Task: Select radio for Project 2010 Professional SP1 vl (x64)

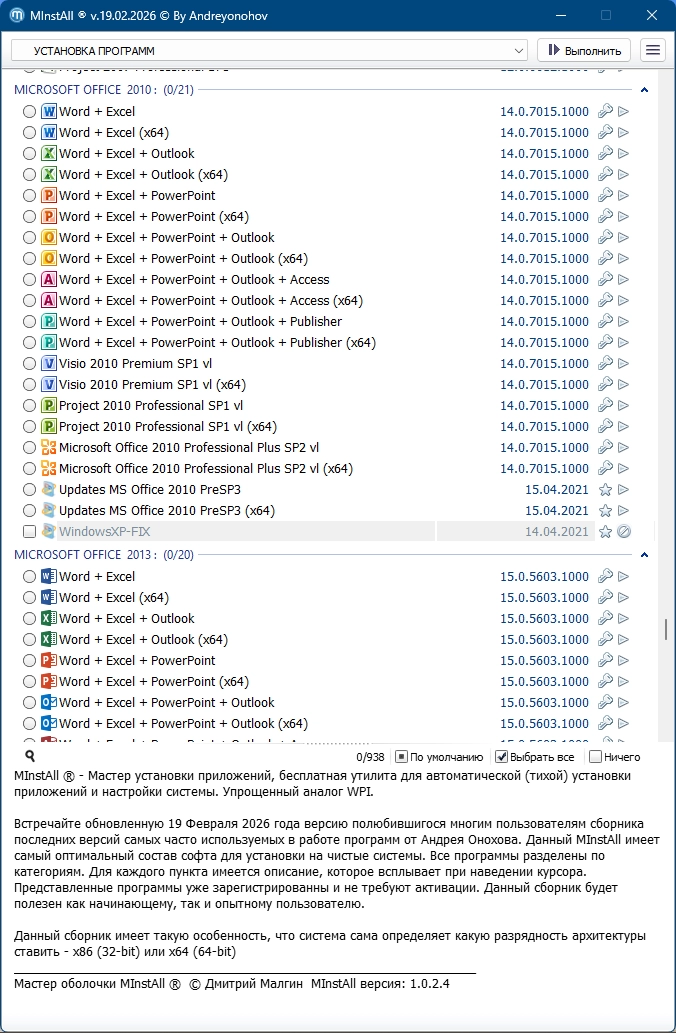Action: pyautogui.click(x=29, y=427)
